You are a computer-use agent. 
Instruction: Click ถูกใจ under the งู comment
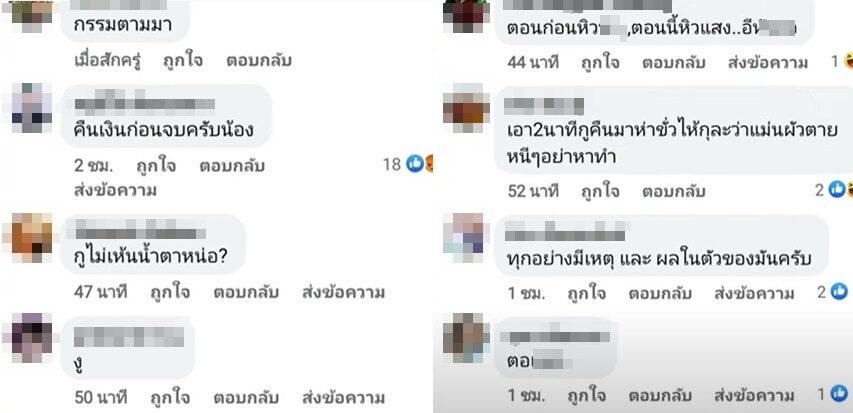tap(170, 397)
